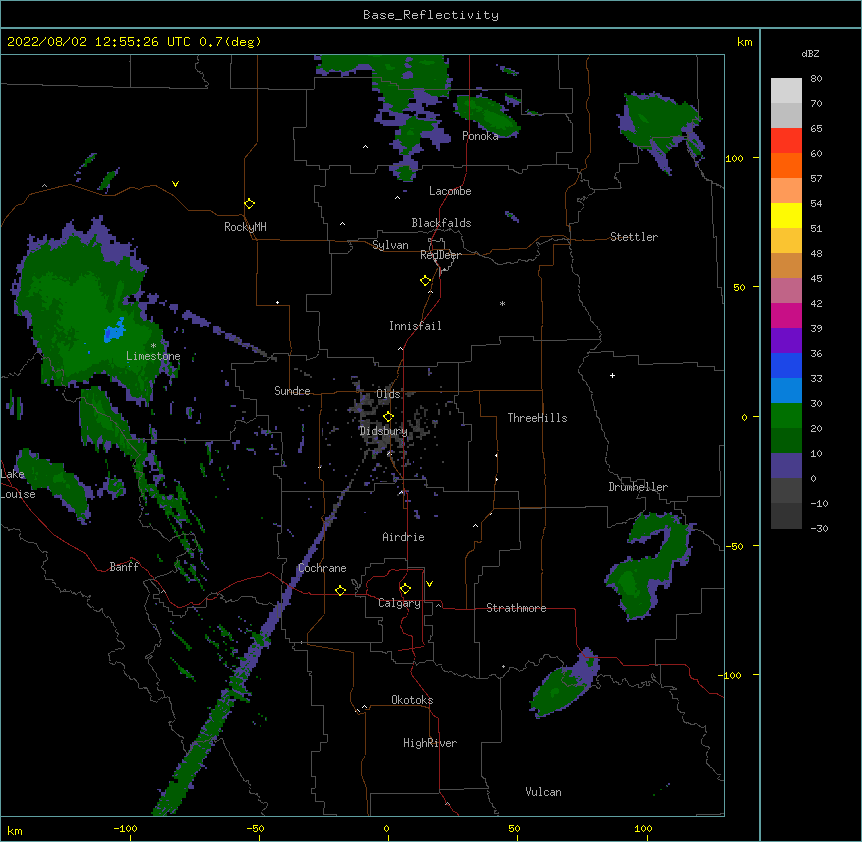Click the Okotoks label
Screen dimensions: 862x842
pyautogui.click(x=412, y=700)
